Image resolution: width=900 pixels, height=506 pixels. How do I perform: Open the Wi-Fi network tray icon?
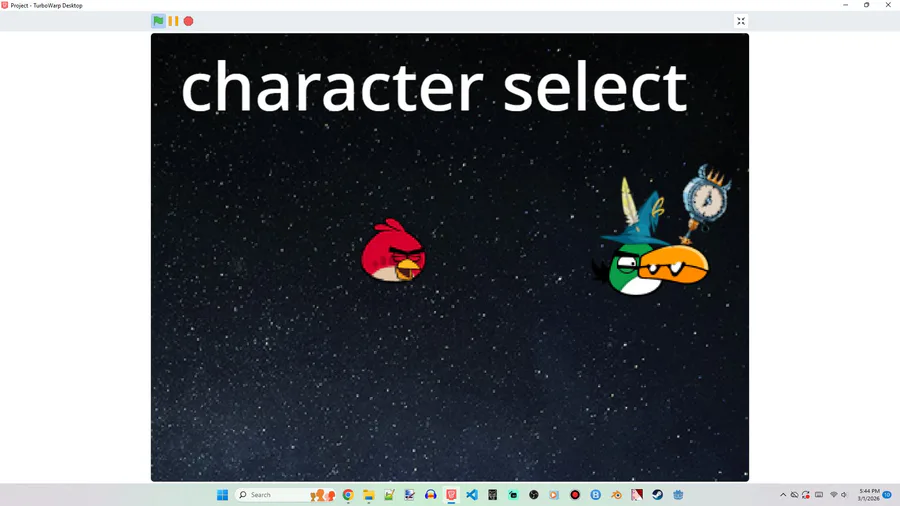click(833, 495)
